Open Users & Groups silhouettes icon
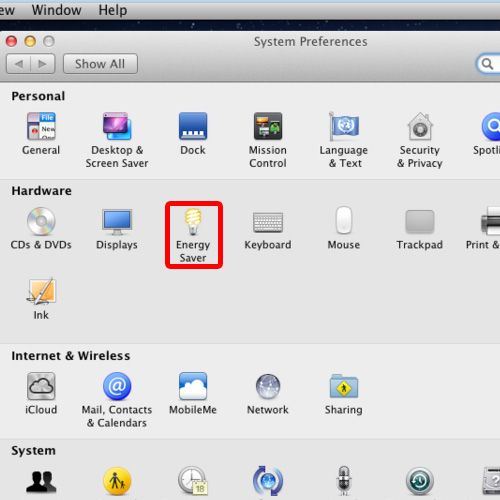 (x=41, y=481)
